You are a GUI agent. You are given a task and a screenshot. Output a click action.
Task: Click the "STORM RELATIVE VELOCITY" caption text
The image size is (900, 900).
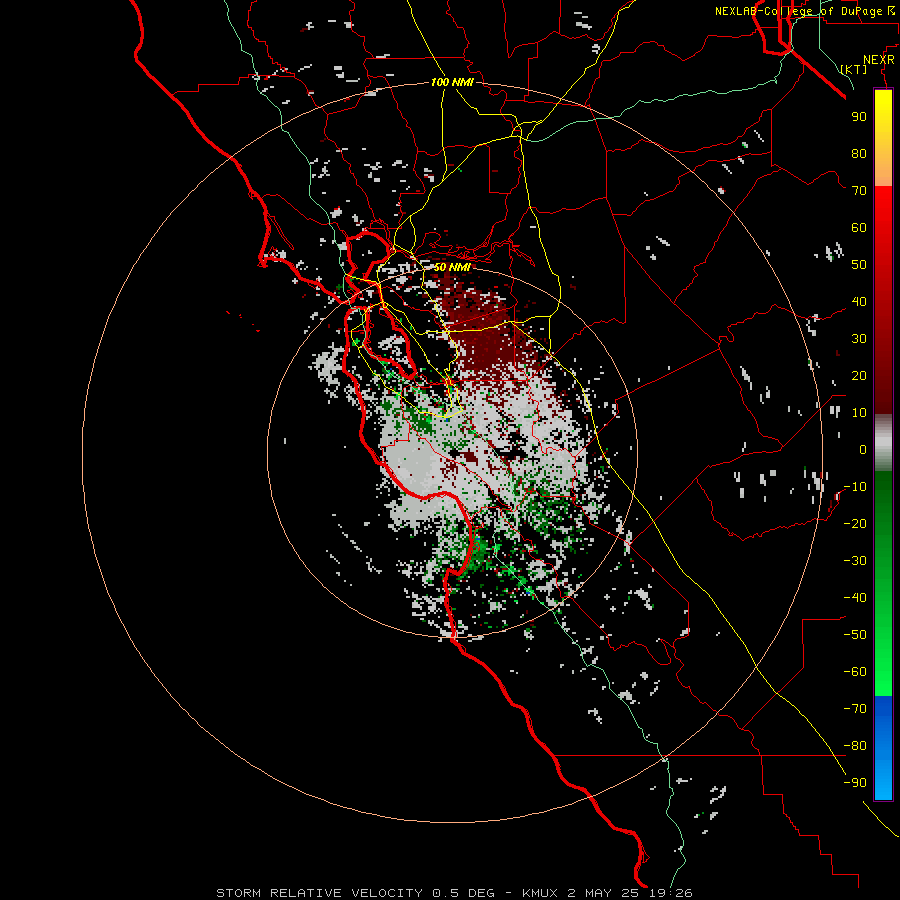(320, 893)
